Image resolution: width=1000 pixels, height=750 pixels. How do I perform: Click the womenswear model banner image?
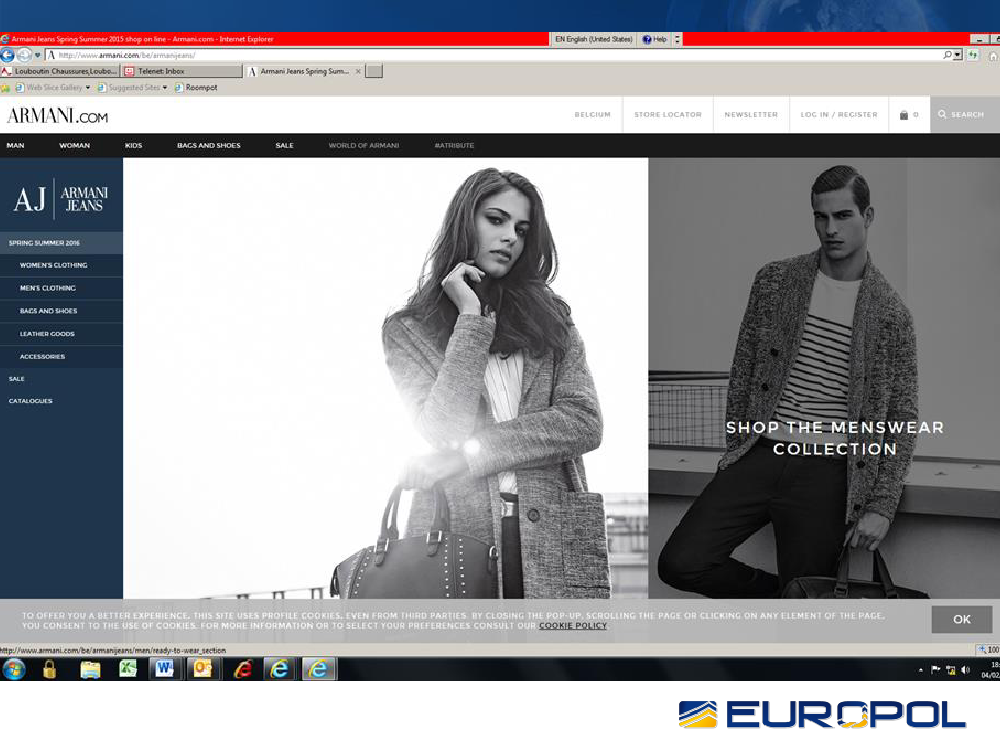pos(385,378)
